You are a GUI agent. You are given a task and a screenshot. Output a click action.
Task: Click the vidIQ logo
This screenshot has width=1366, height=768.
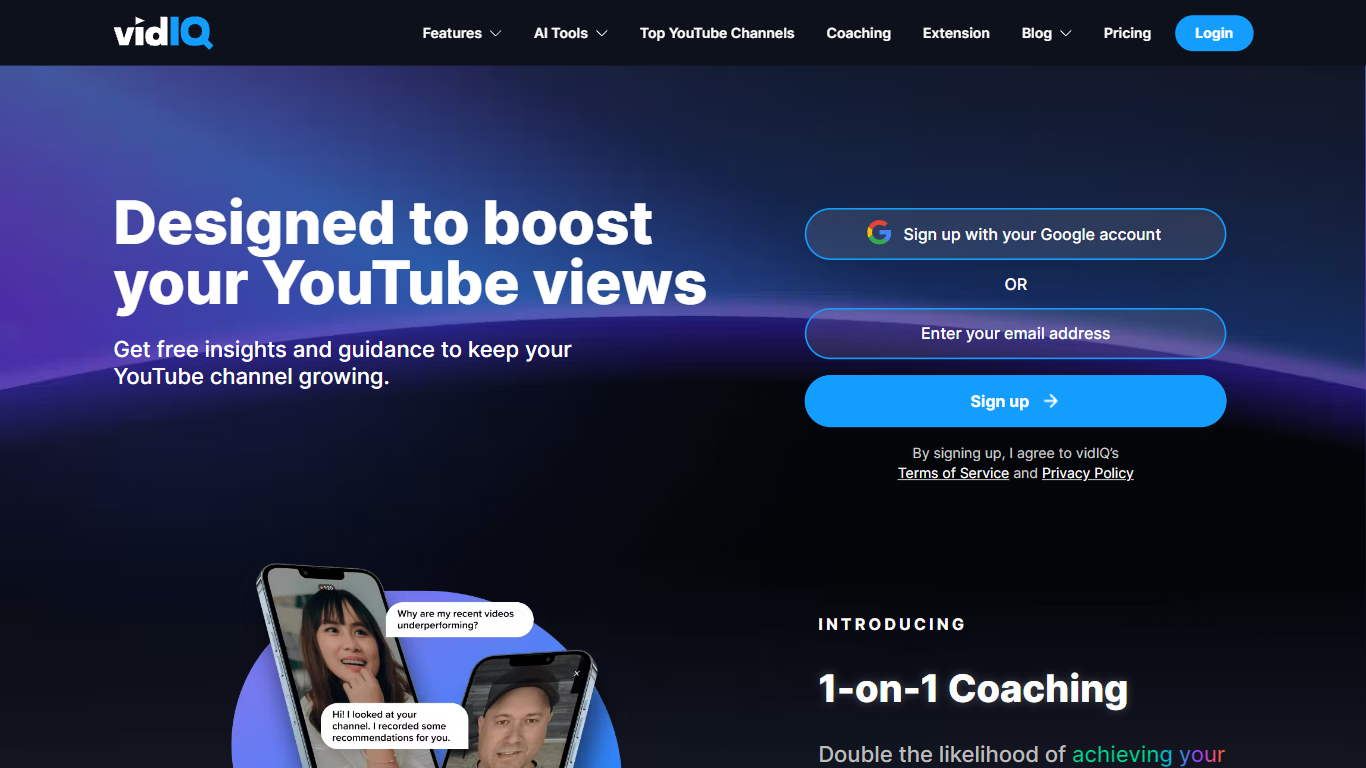163,33
